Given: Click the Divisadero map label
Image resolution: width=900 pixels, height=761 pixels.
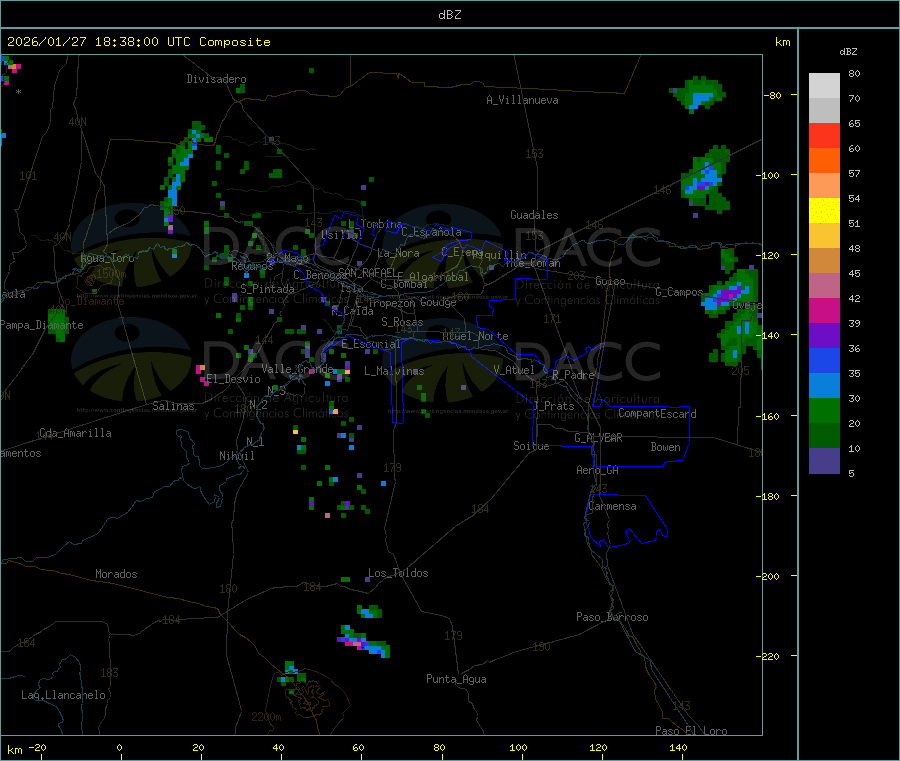Looking at the screenshot, I should (x=216, y=79).
